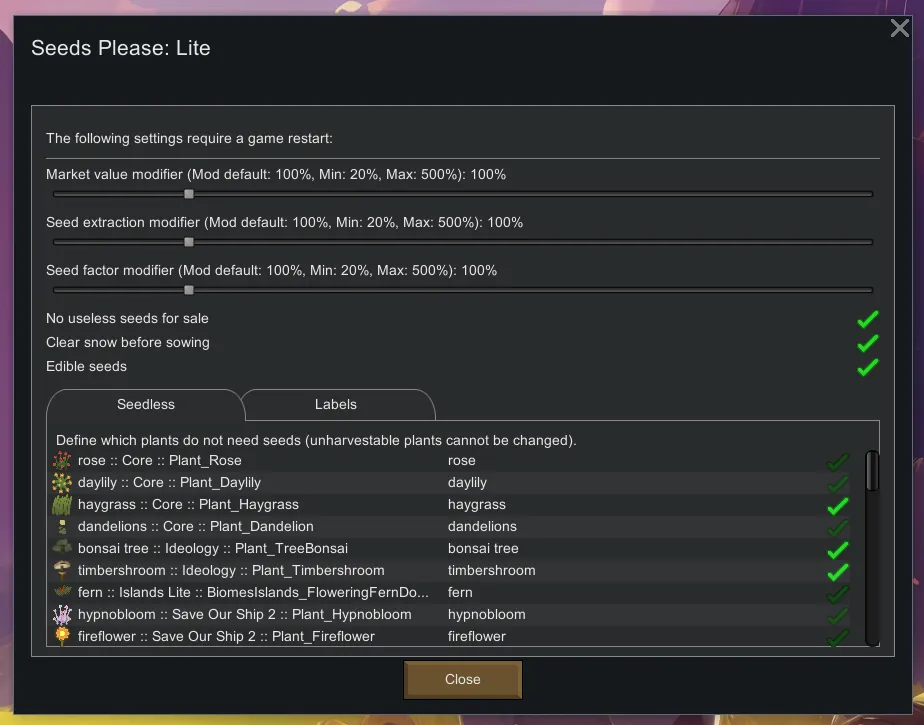Click the plant list scrollbar
The width and height of the screenshot is (924, 725).
point(872,471)
